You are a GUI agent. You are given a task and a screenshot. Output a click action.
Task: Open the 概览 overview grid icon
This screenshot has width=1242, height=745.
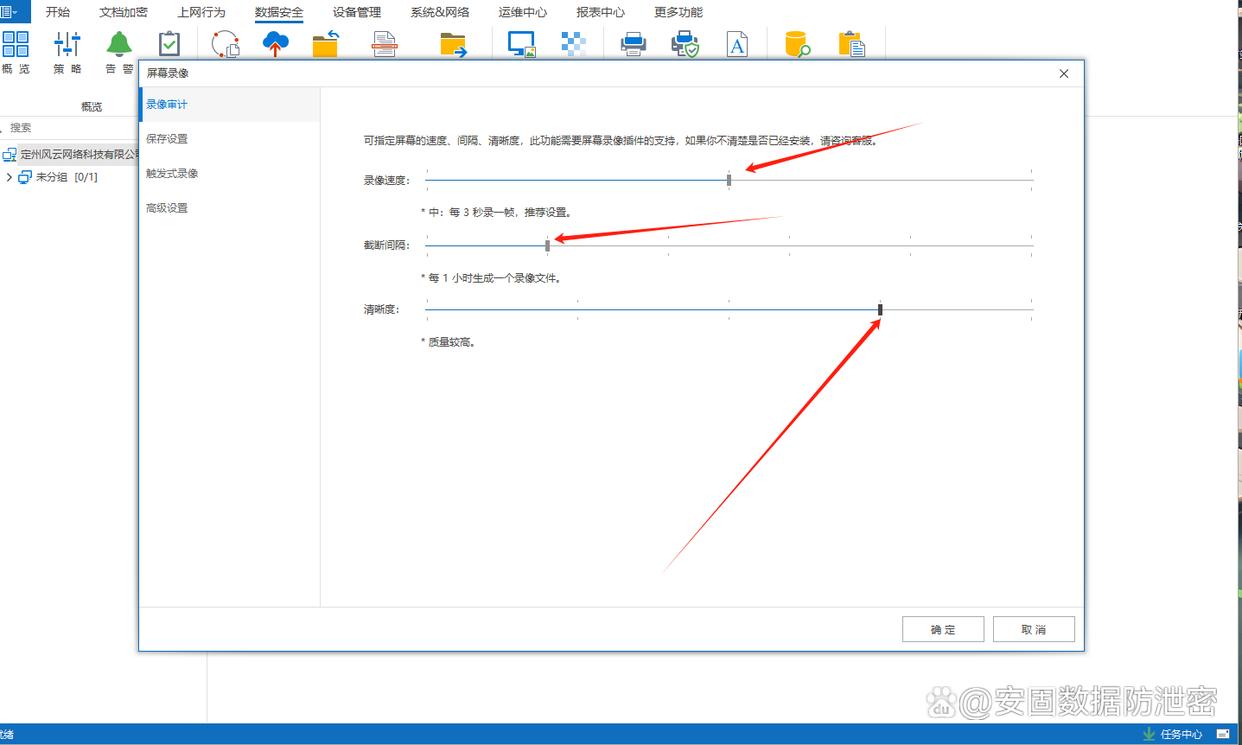coord(15,44)
